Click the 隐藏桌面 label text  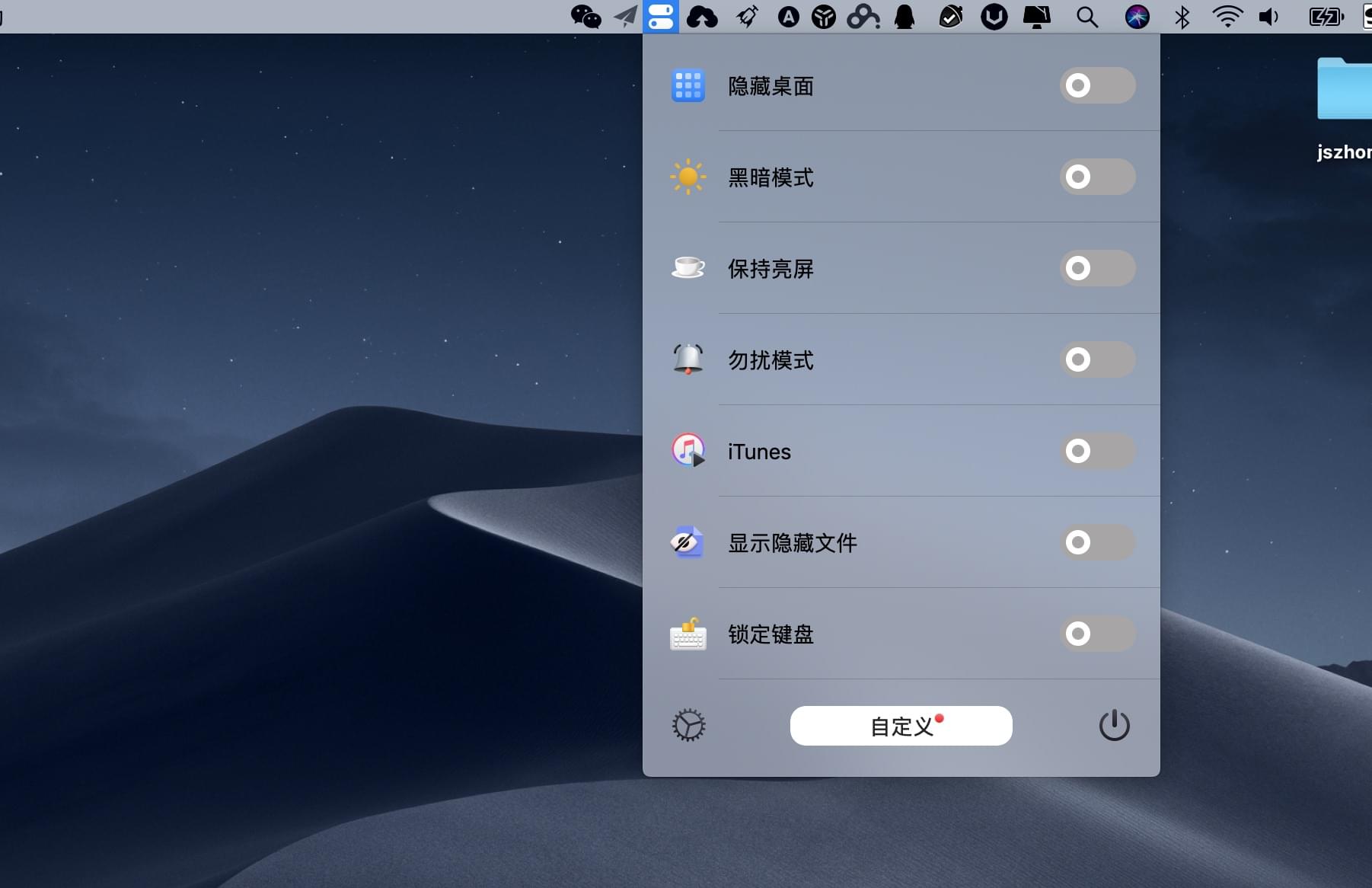771,86
